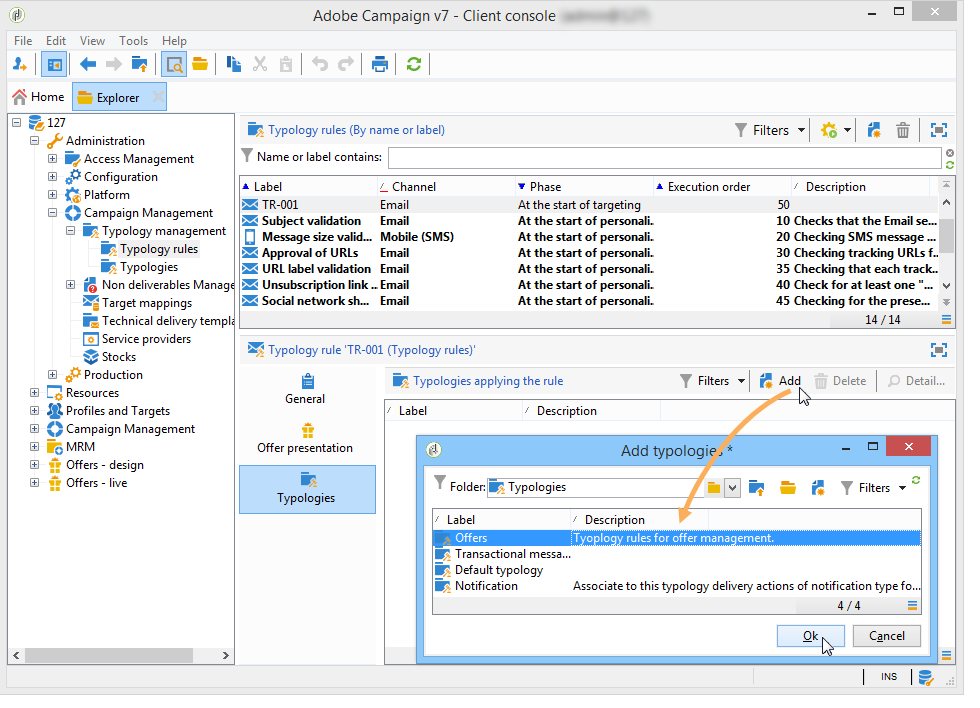Sort the list by Execution order column
Viewport: 980px width, 708px height.
[x=709, y=187]
